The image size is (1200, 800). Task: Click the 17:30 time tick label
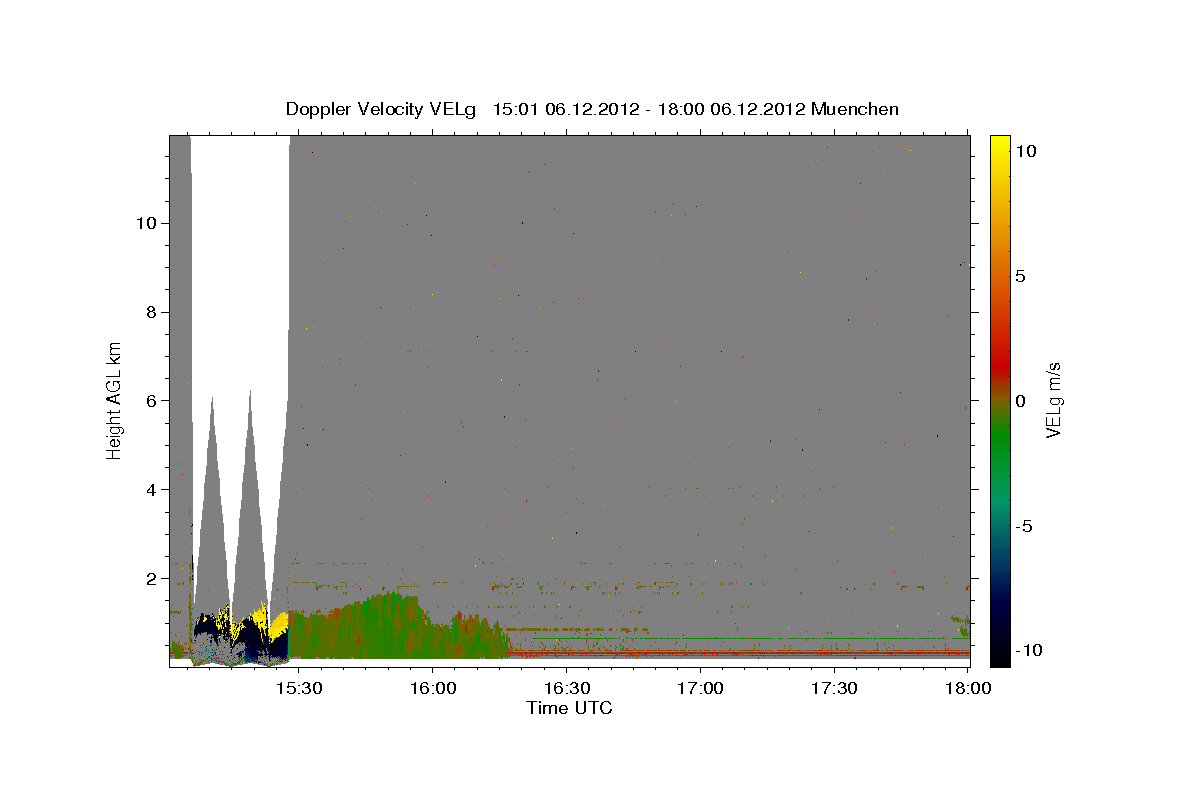[x=834, y=688]
